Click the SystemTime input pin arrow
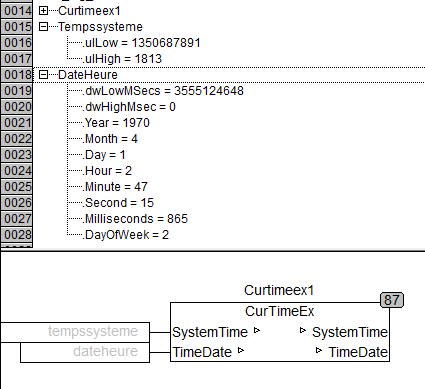 tap(257, 330)
